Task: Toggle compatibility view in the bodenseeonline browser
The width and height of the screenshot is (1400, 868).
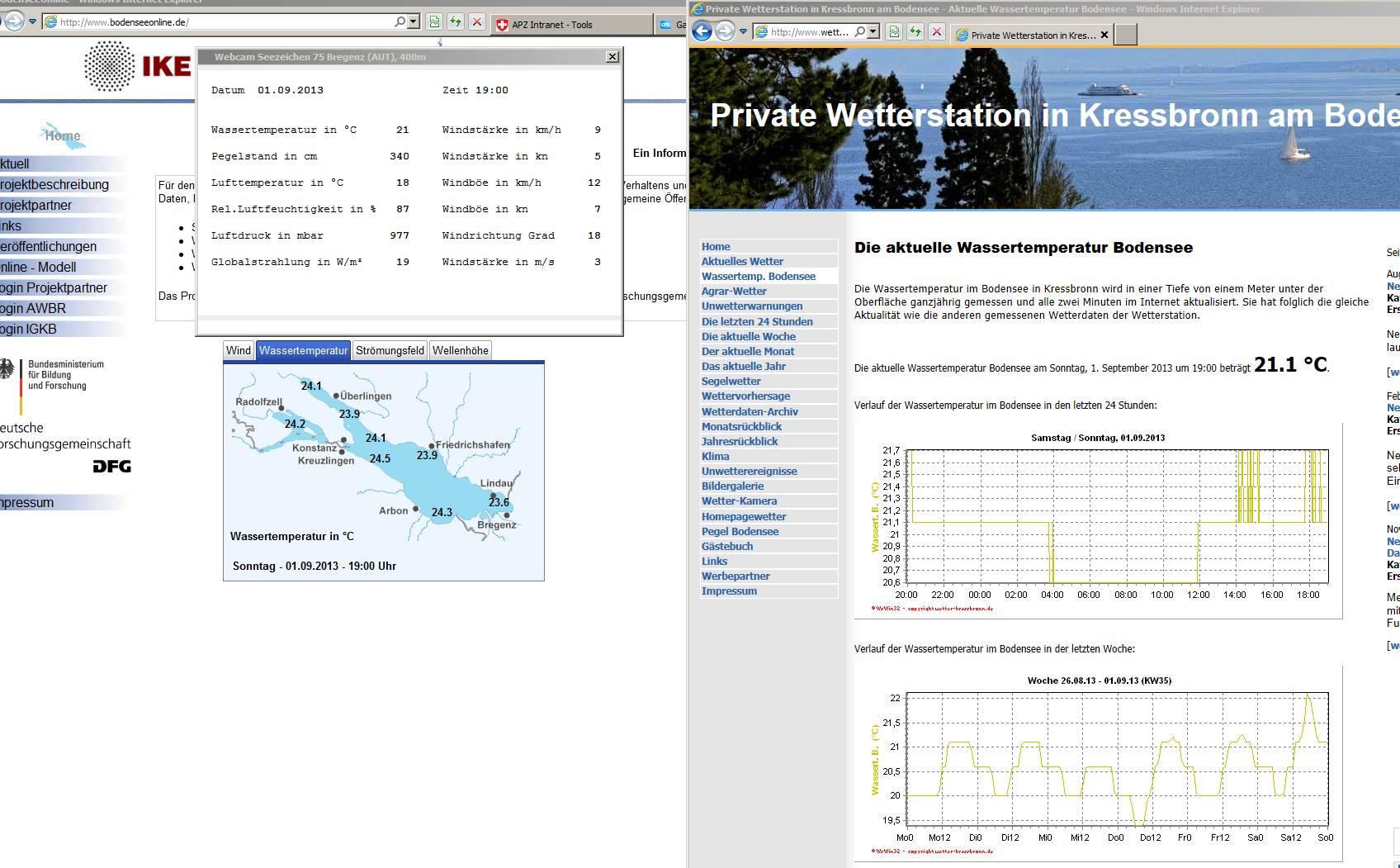Action: tap(434, 22)
